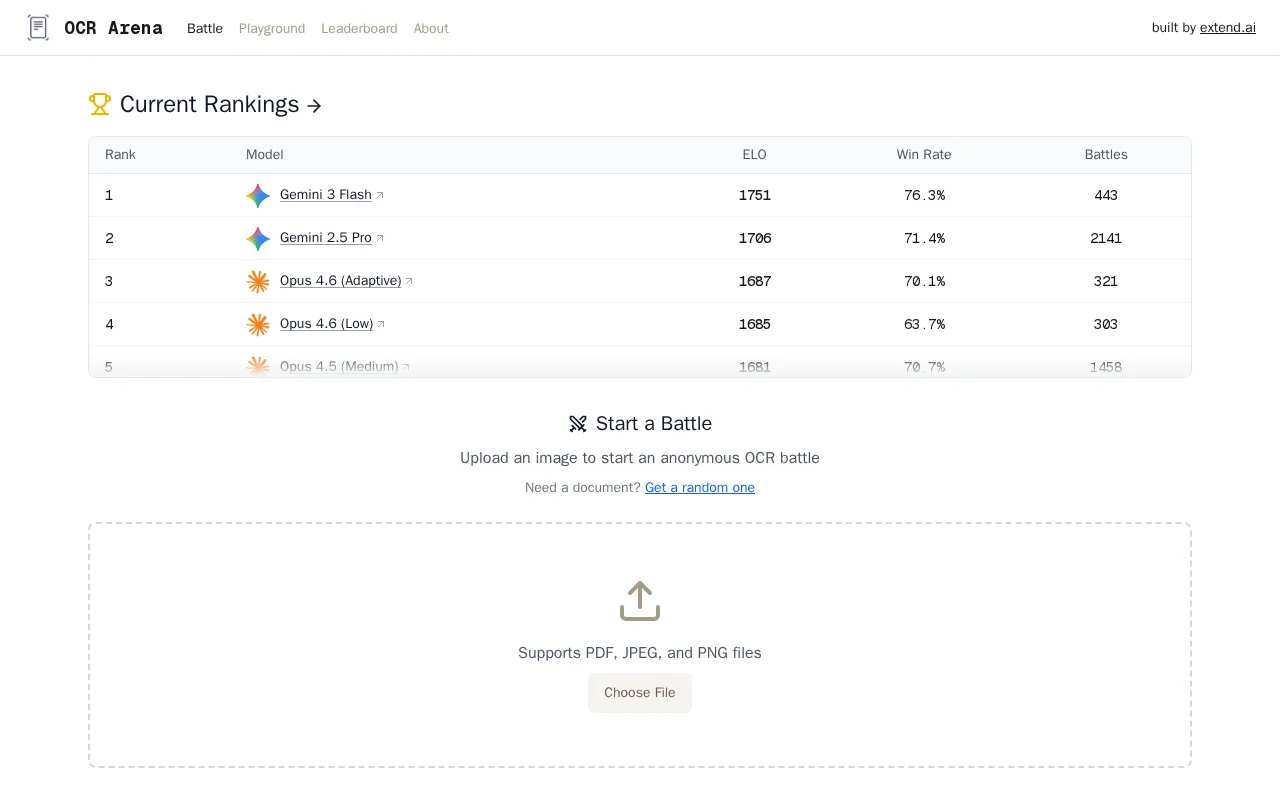Open the Playground tab

(272, 28)
